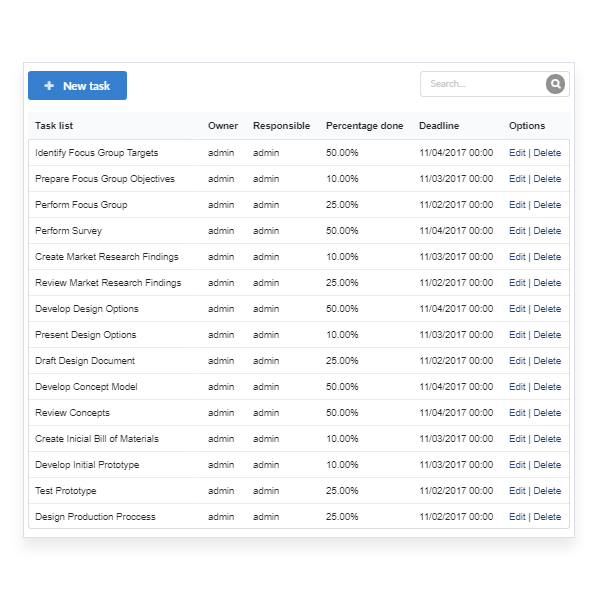Click the search magnifier icon
This screenshot has height=600, width=600.
(555, 84)
